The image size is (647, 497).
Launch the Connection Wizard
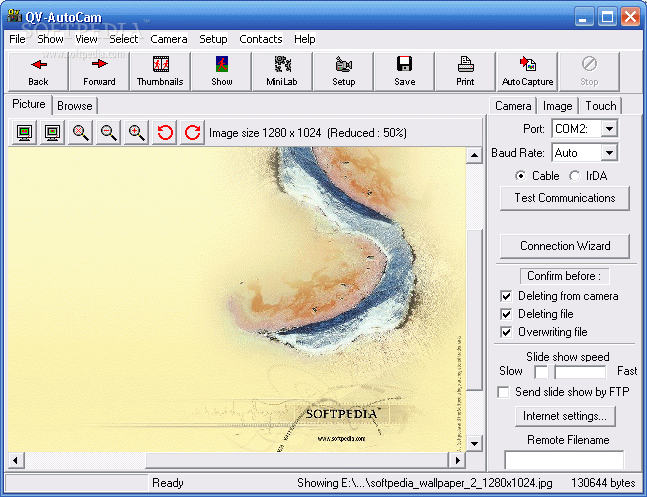(x=564, y=246)
